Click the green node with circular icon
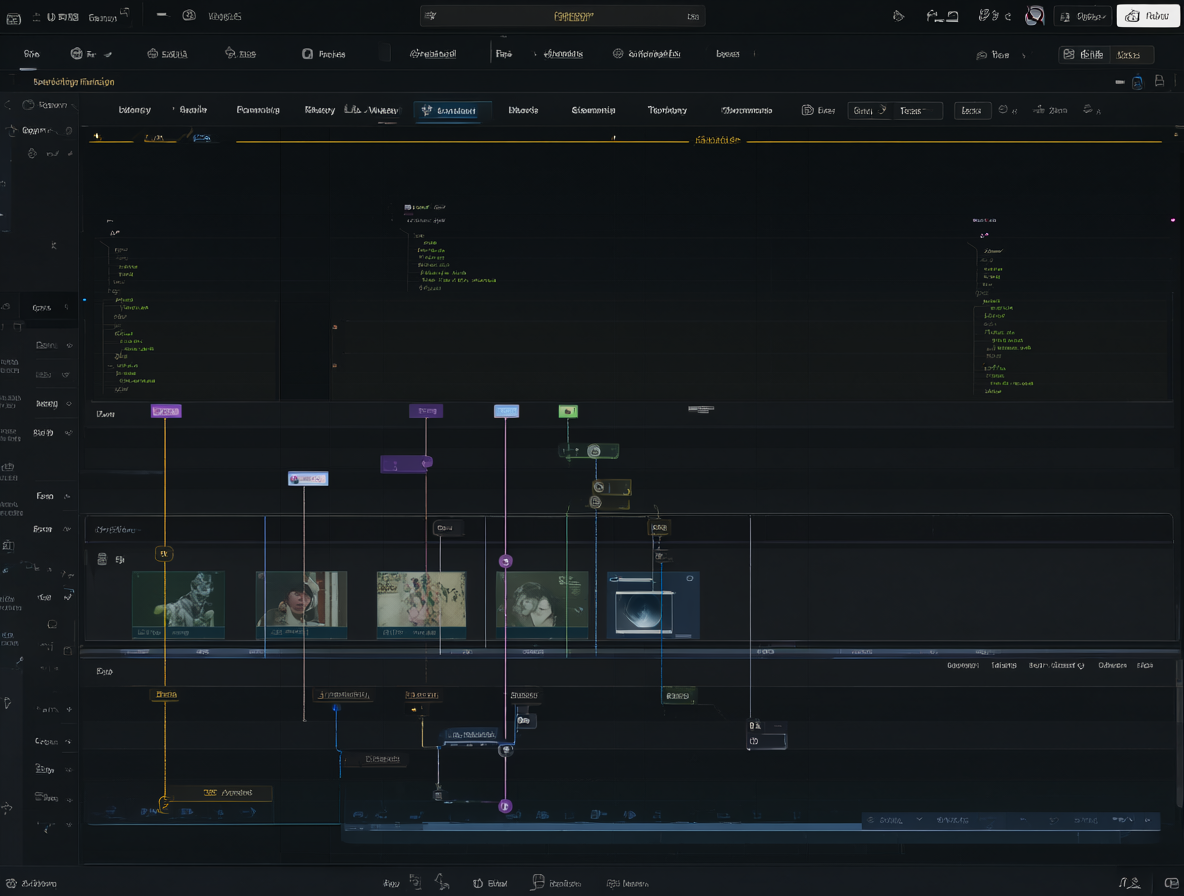Viewport: 1184px width, 896px height. tap(589, 451)
